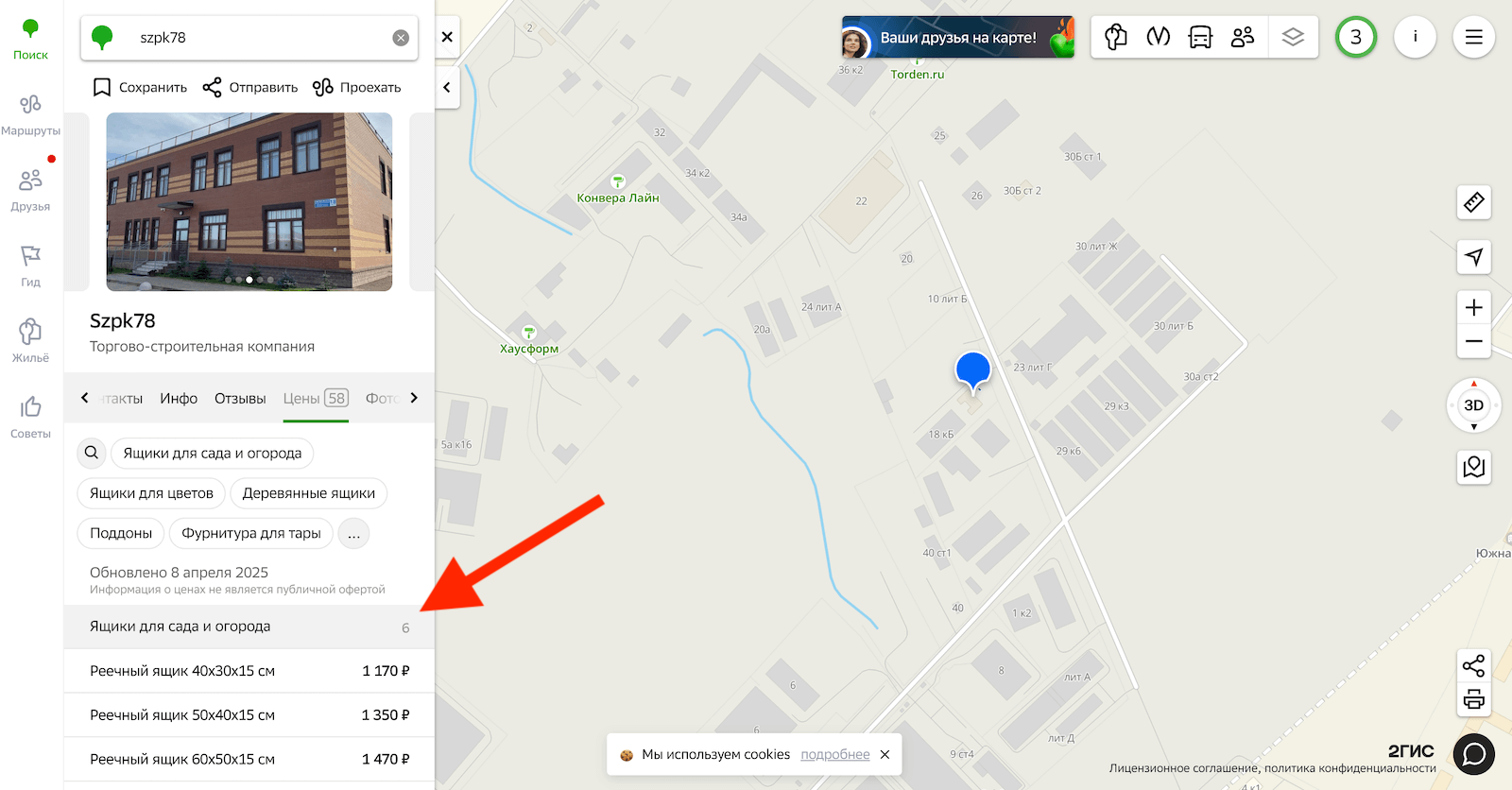Toggle public transport layer in toolbar

pos(1200,37)
